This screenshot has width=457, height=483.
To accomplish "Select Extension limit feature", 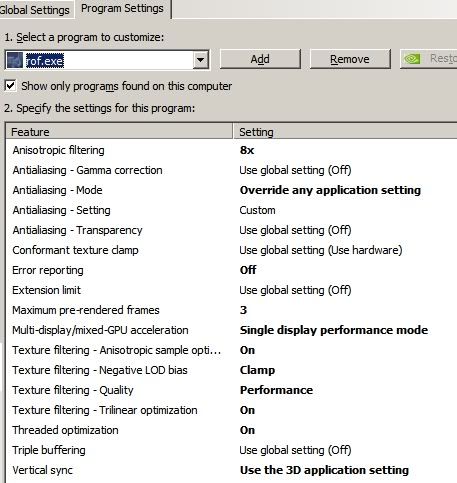I will tap(46, 290).
